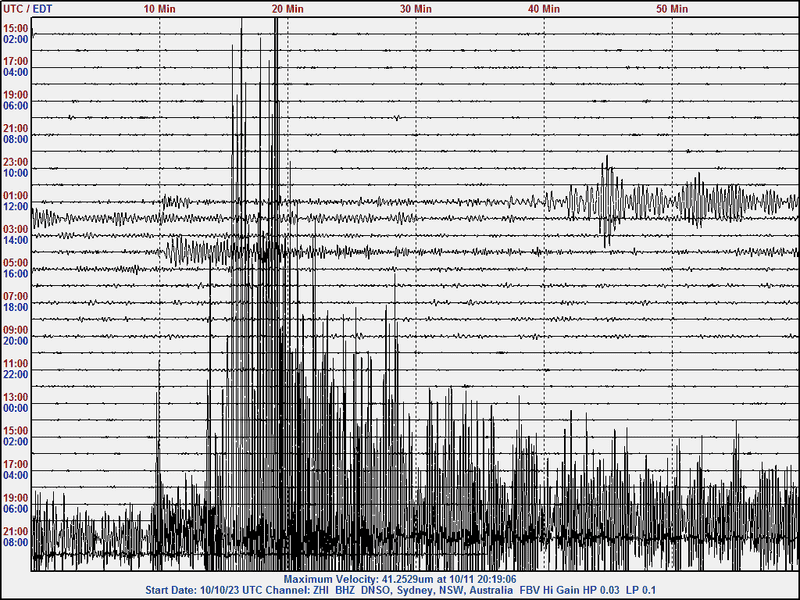Click the "FBV Hi Gain" filter text
800x600 pixels.
coord(549,590)
